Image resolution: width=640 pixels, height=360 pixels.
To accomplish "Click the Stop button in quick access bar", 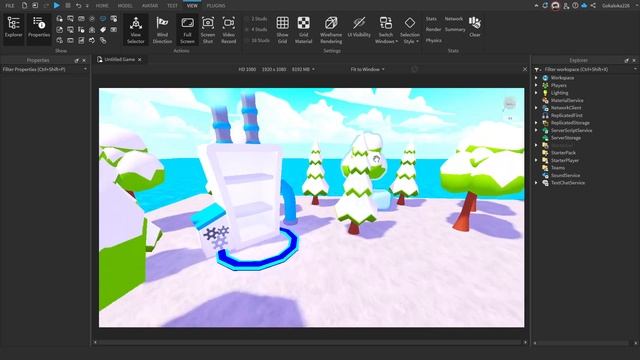I will coord(68,5).
